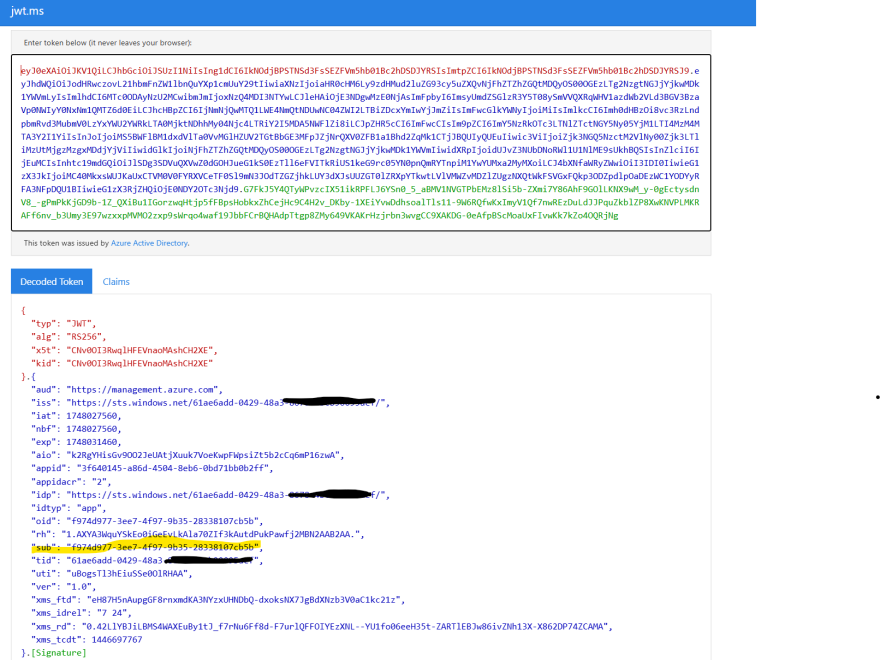
Task: Select the Decoded Token tab
Action: click(x=51, y=282)
